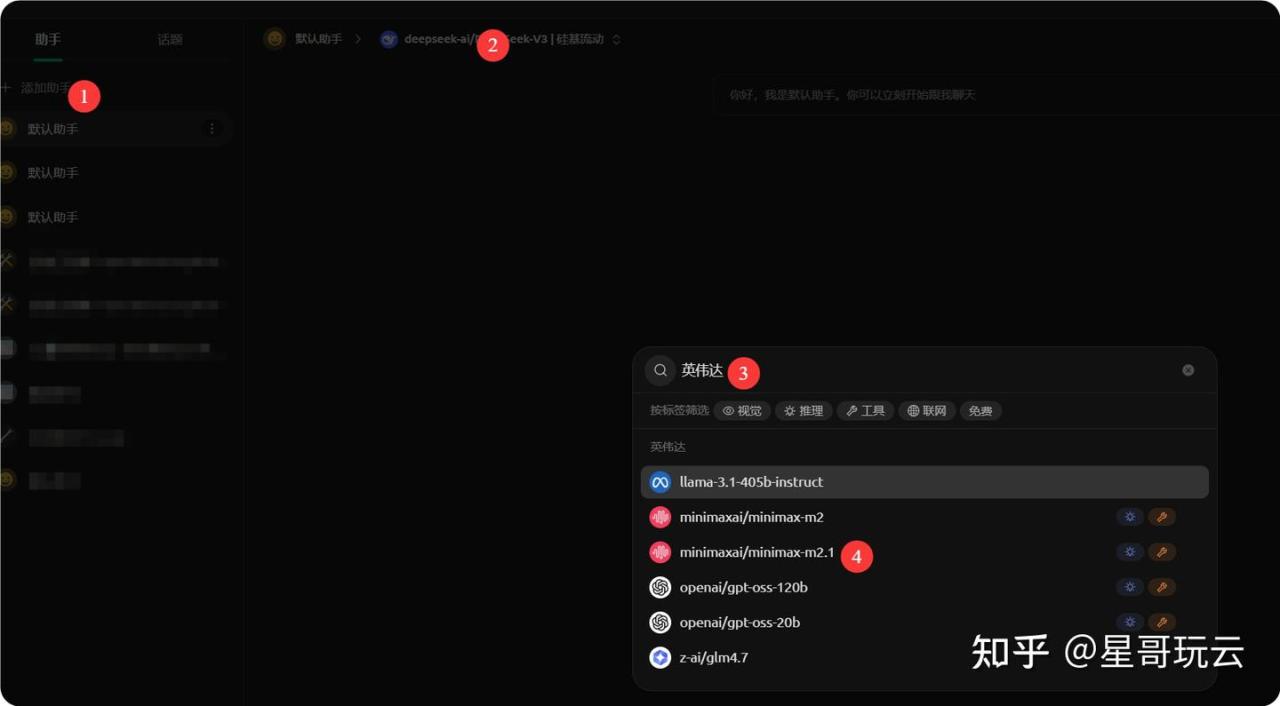Switch to the 助手 tab
The height and width of the screenshot is (706, 1280).
[x=48, y=40]
